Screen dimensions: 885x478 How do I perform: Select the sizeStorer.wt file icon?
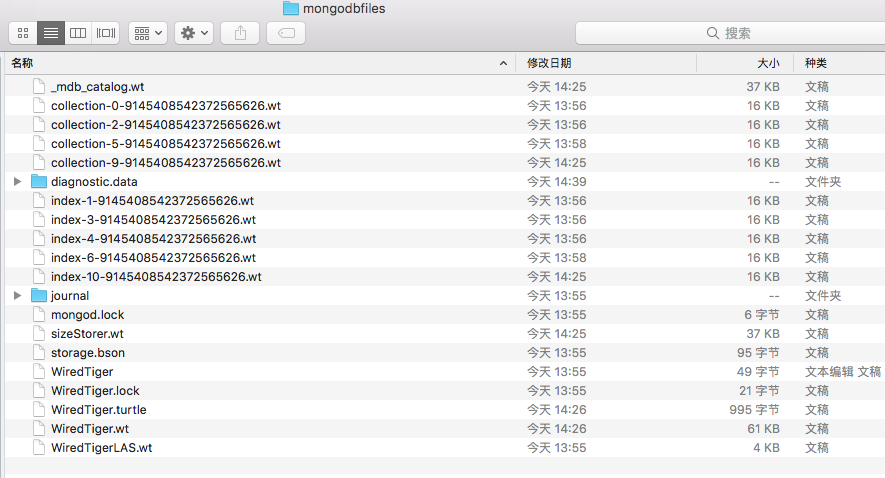point(39,334)
